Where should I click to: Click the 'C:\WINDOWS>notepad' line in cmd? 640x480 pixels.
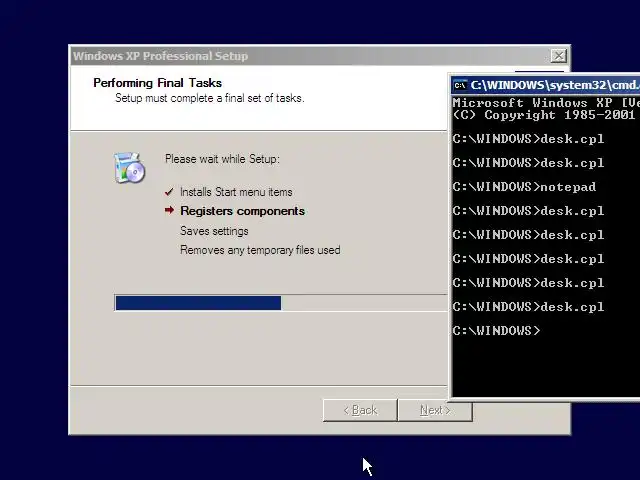[524, 187]
